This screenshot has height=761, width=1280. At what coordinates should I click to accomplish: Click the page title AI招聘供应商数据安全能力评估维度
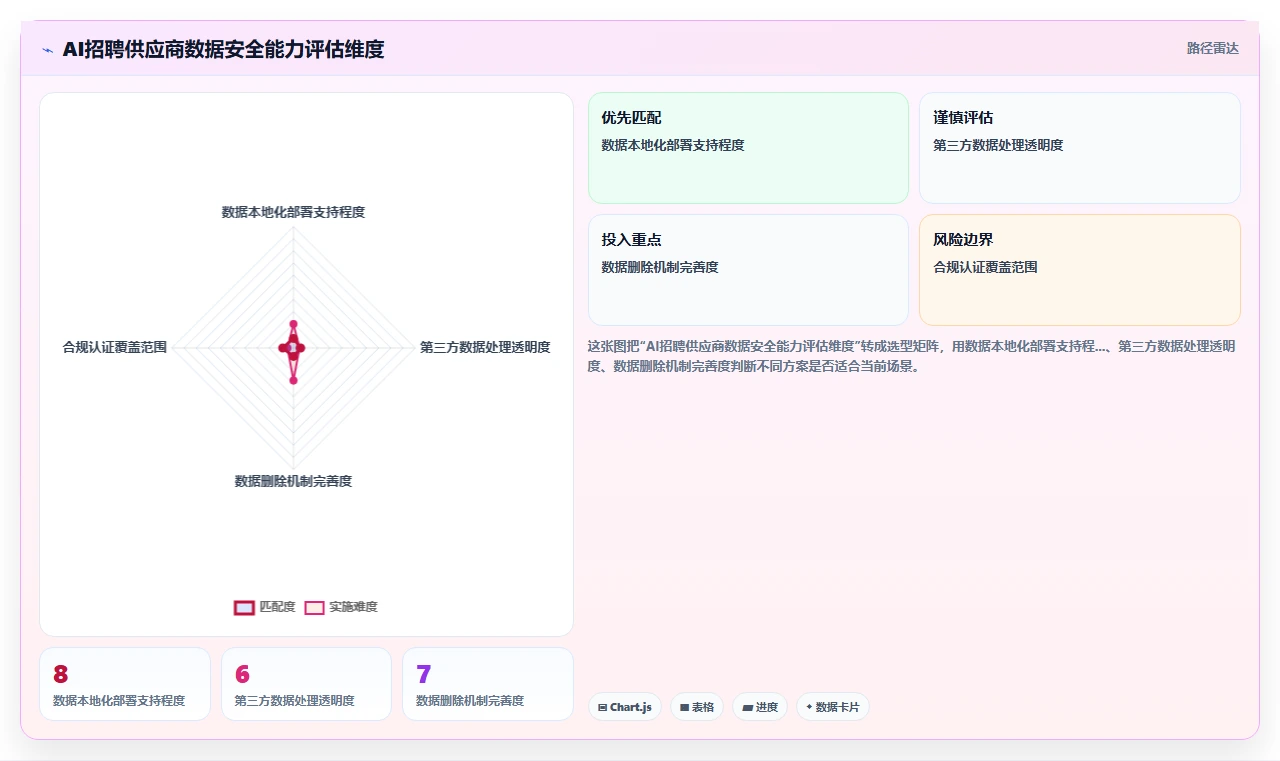223,49
